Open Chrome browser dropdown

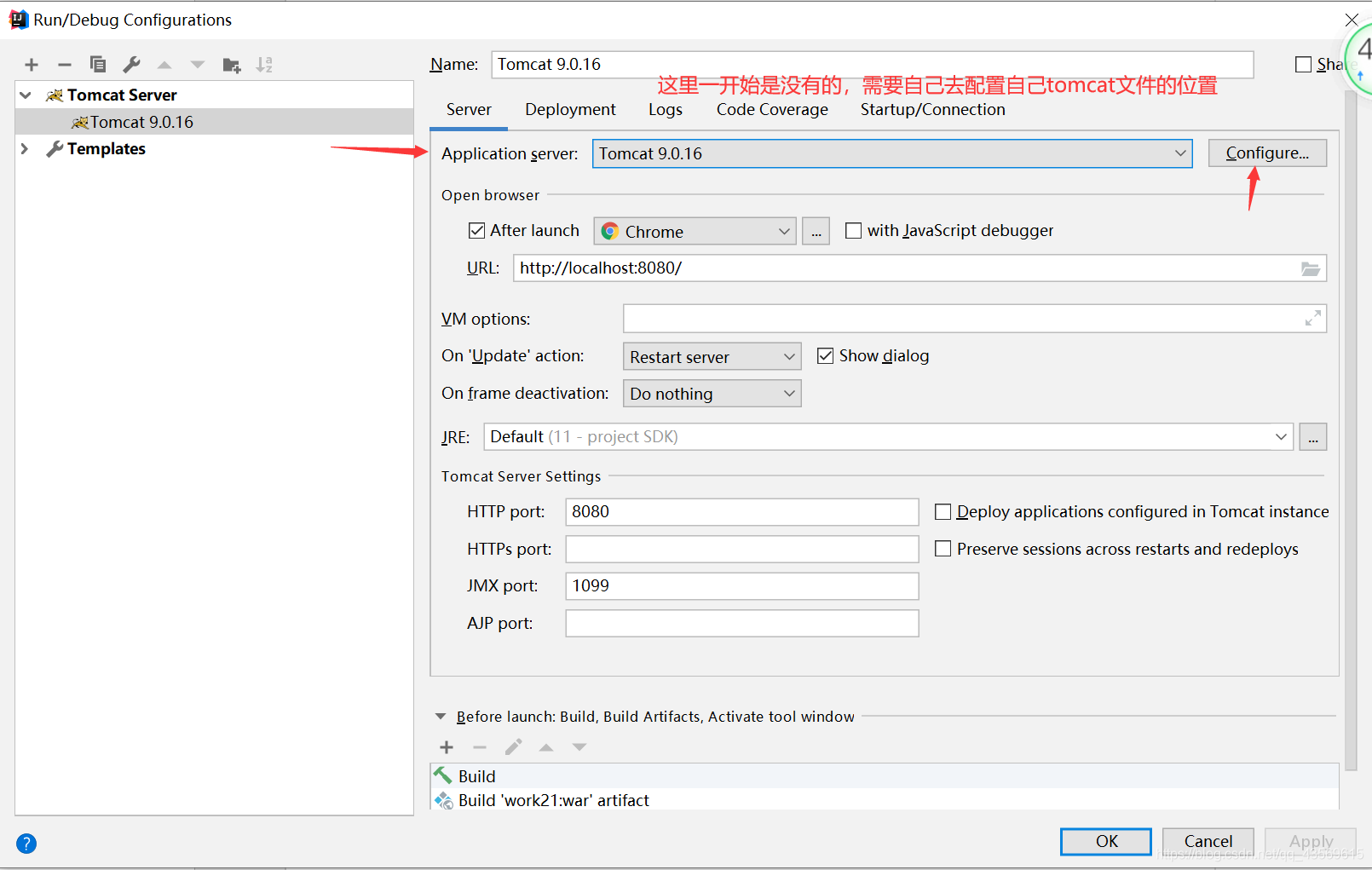pyautogui.click(x=695, y=231)
